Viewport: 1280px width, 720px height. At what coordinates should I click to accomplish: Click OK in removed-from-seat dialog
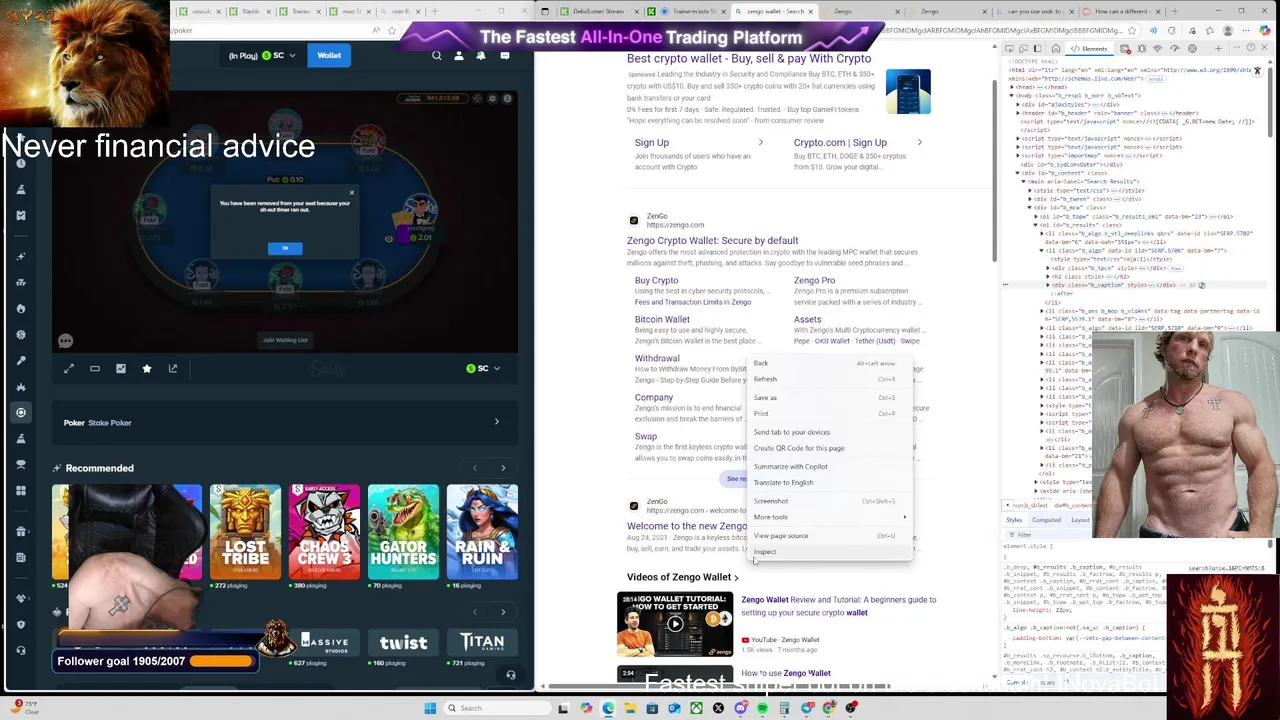[x=285, y=248]
